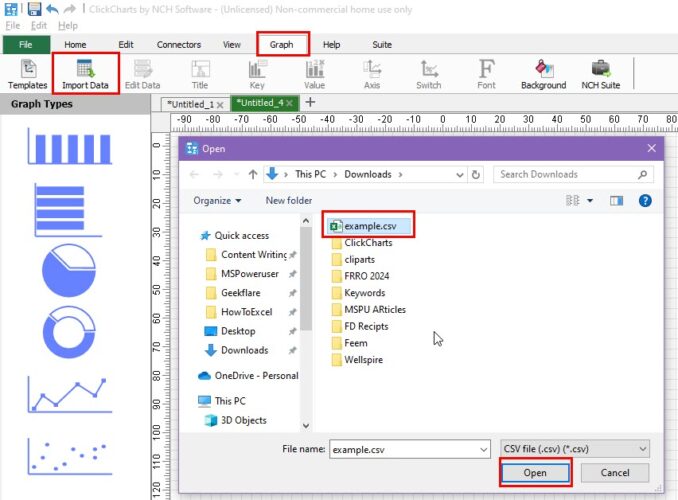Open the Templates tool in ribbon
This screenshot has width=678, height=500.
[x=28, y=74]
